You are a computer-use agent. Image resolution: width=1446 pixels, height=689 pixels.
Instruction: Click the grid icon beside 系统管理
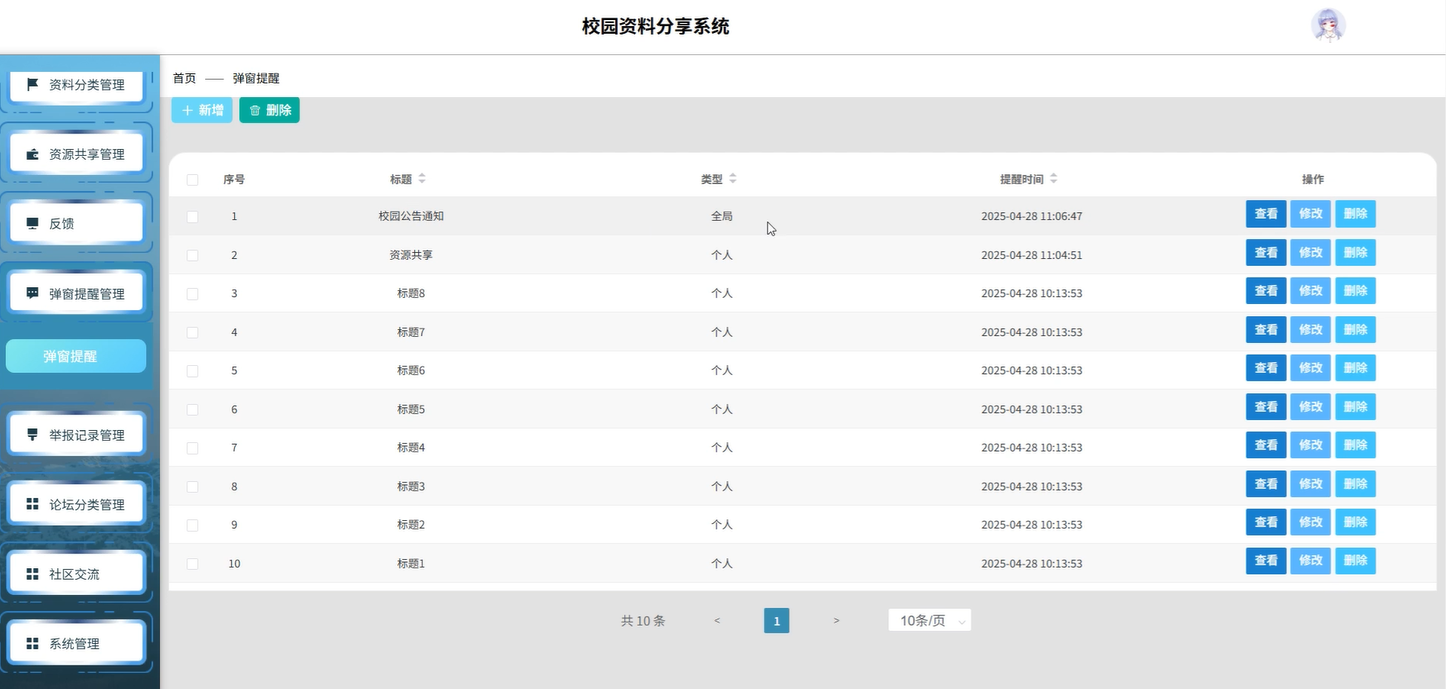[x=32, y=643]
